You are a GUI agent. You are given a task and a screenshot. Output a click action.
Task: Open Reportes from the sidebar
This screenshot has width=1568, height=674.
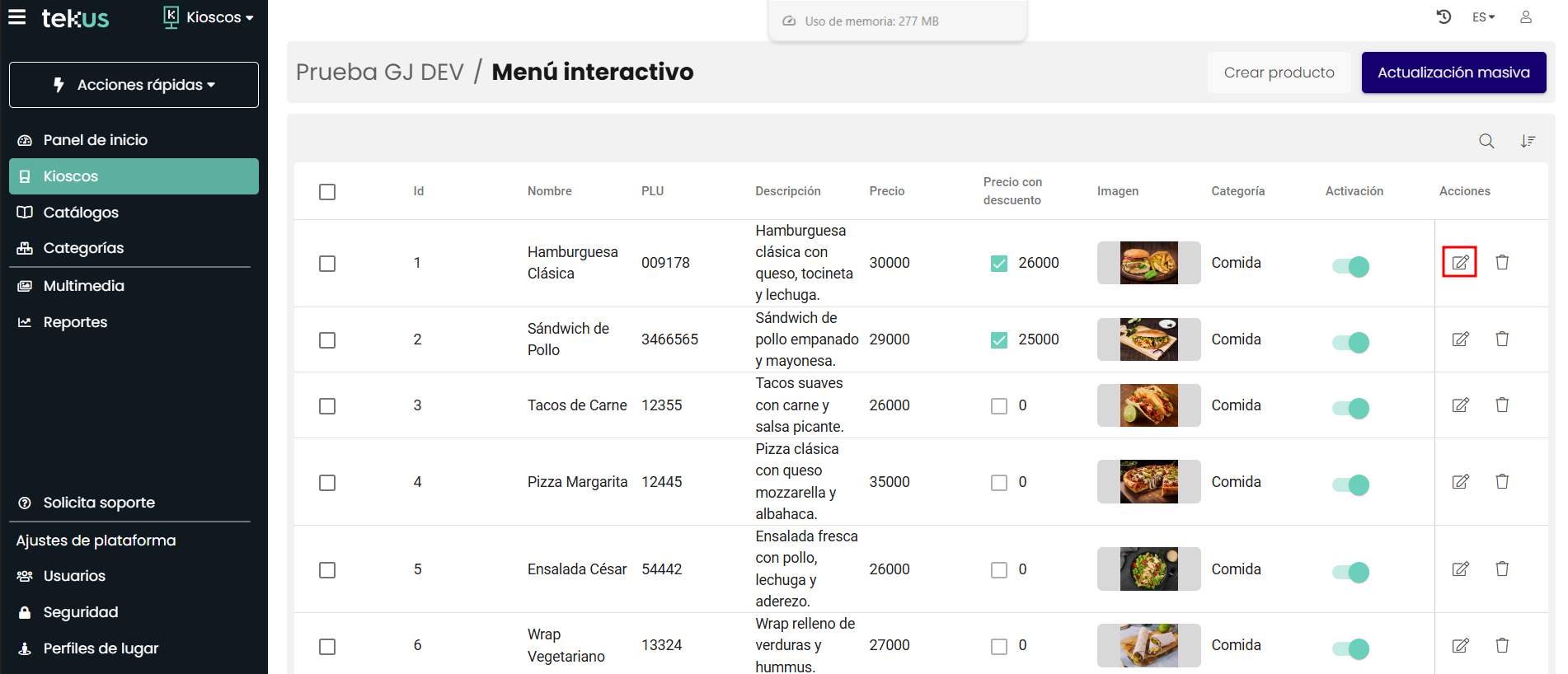75,322
